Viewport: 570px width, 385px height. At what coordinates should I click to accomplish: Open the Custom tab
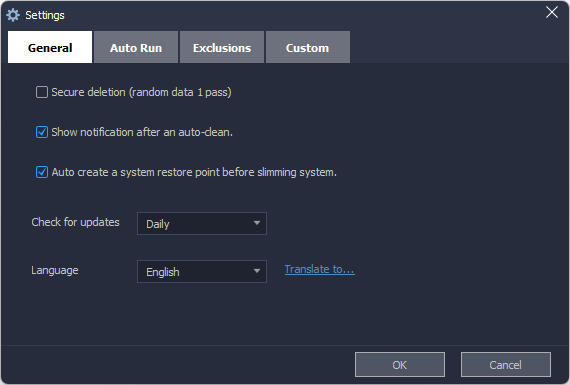pos(308,47)
